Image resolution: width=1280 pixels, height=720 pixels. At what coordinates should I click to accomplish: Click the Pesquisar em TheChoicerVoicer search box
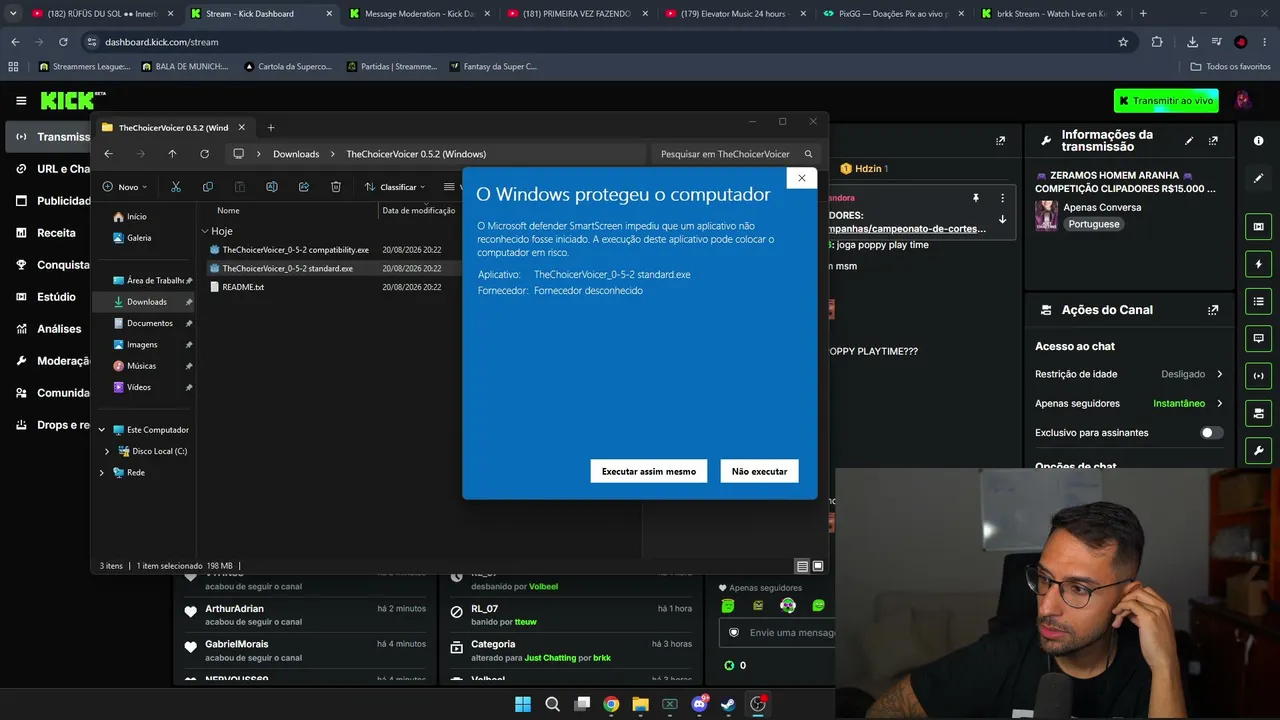[737, 154]
